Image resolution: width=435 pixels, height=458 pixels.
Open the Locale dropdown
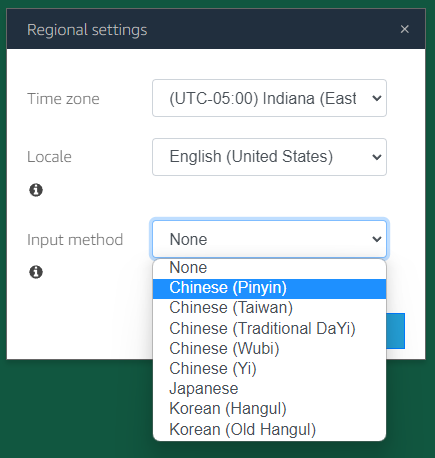[269, 157]
